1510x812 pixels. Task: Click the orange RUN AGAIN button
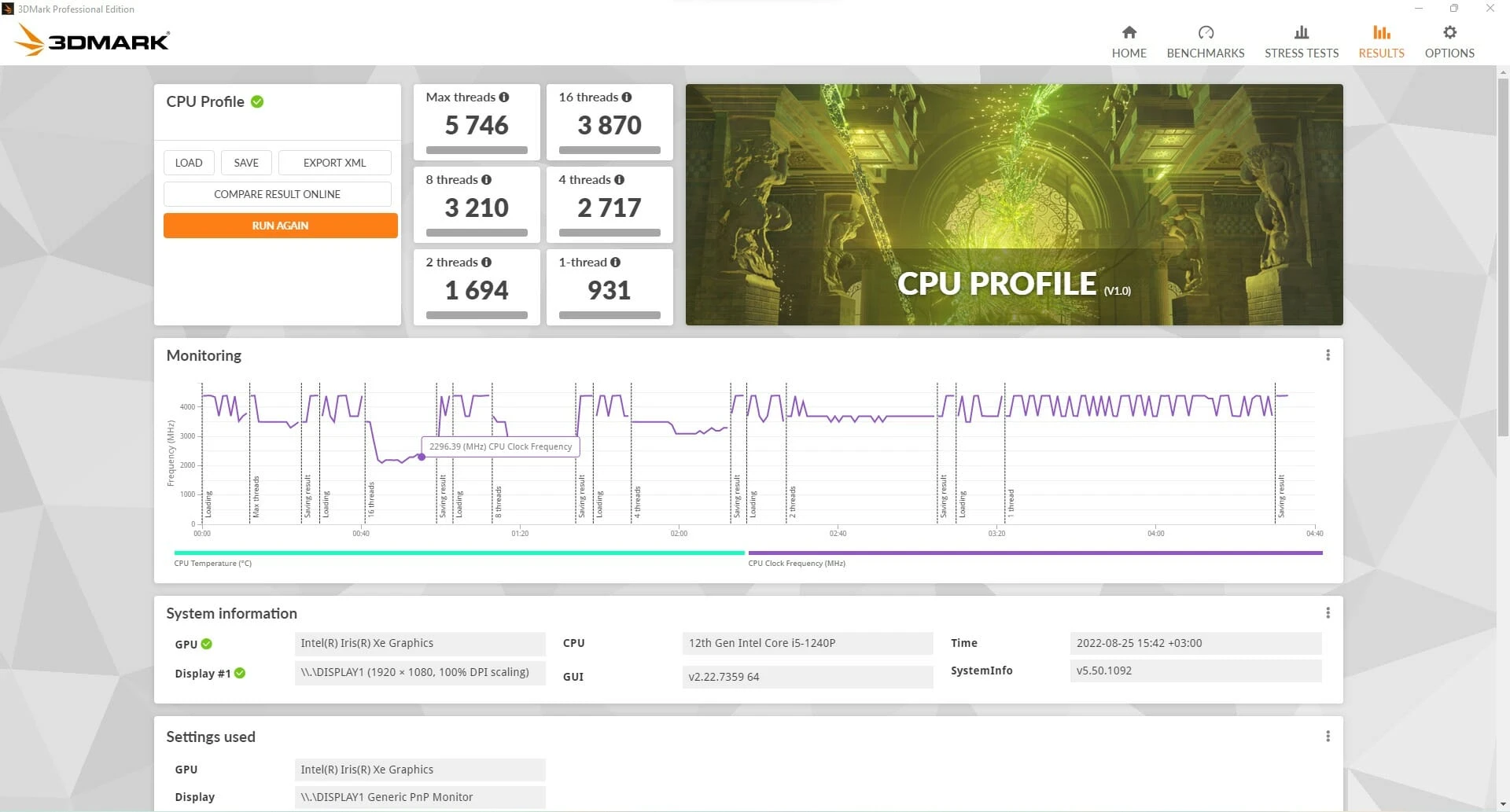(x=281, y=226)
